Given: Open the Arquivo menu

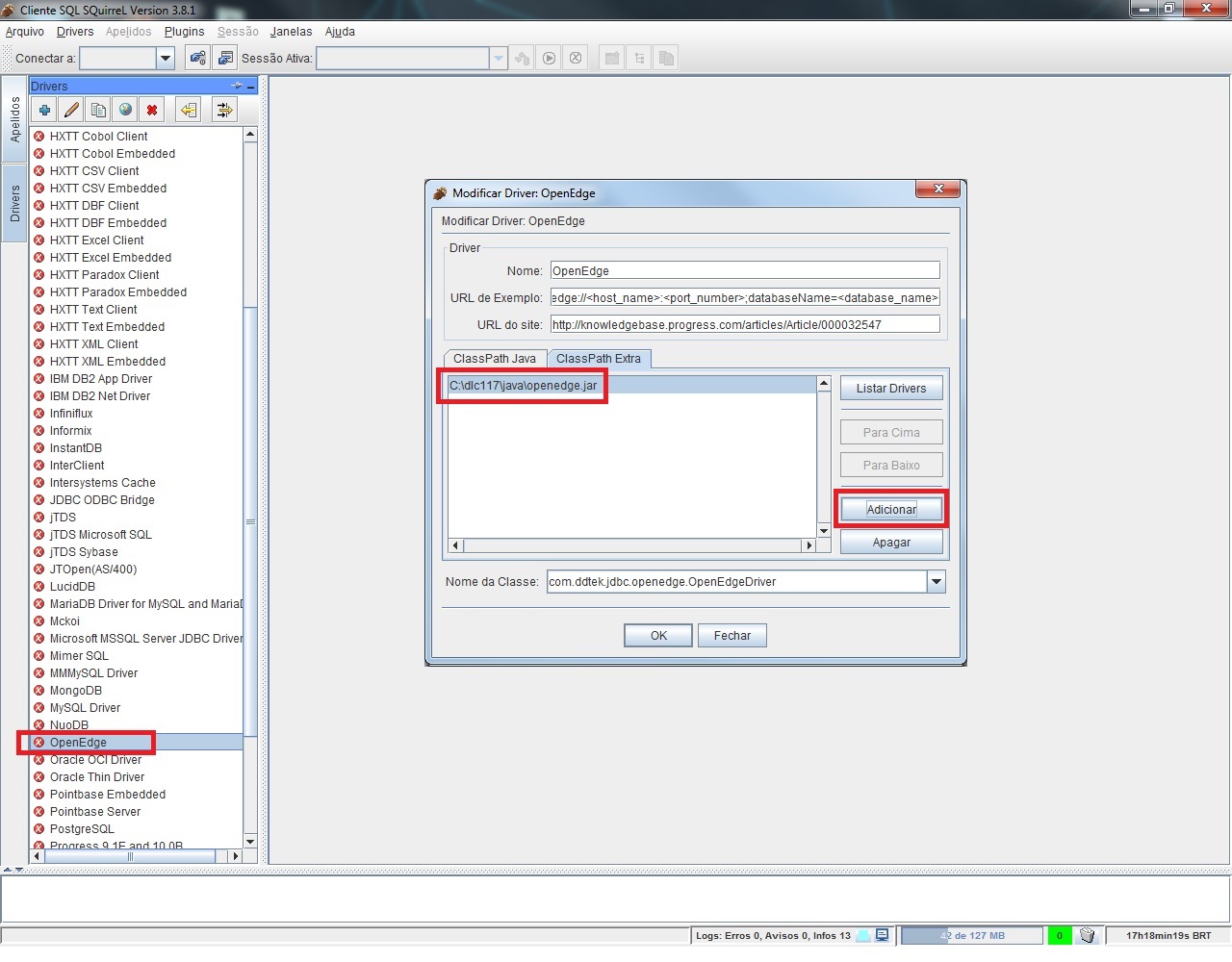Looking at the screenshot, I should [x=25, y=32].
